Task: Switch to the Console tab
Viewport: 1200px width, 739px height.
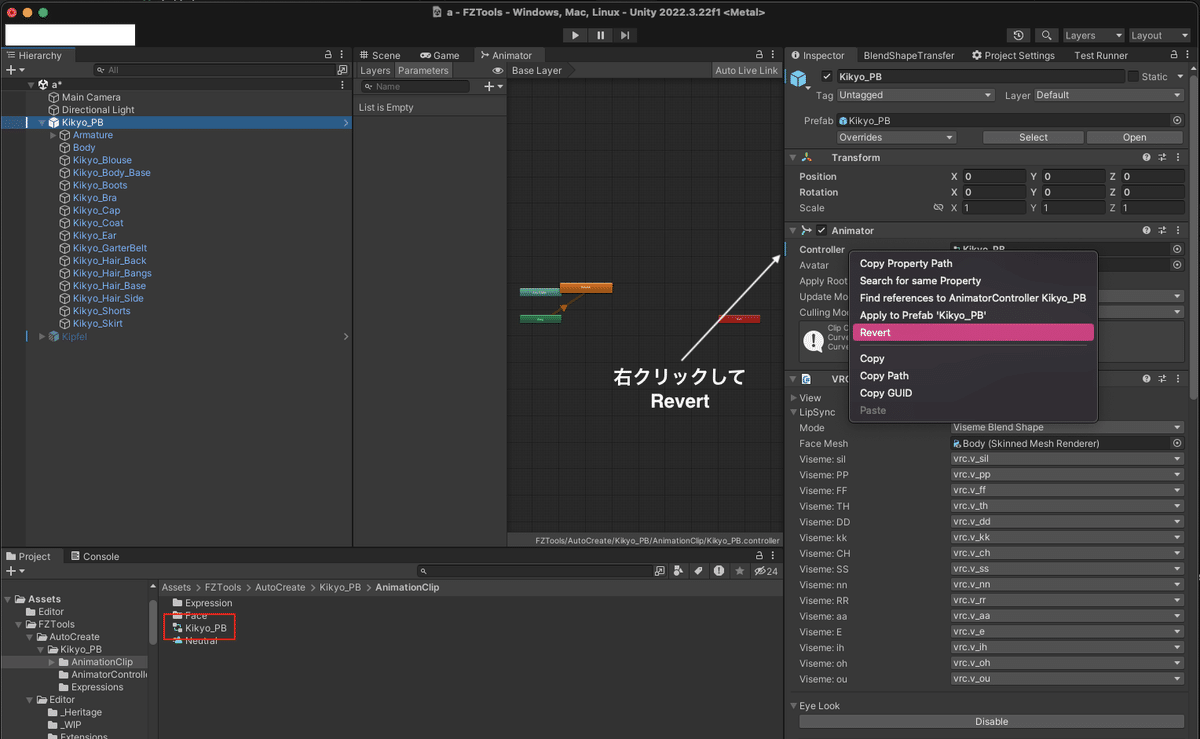Action: [x=93, y=556]
